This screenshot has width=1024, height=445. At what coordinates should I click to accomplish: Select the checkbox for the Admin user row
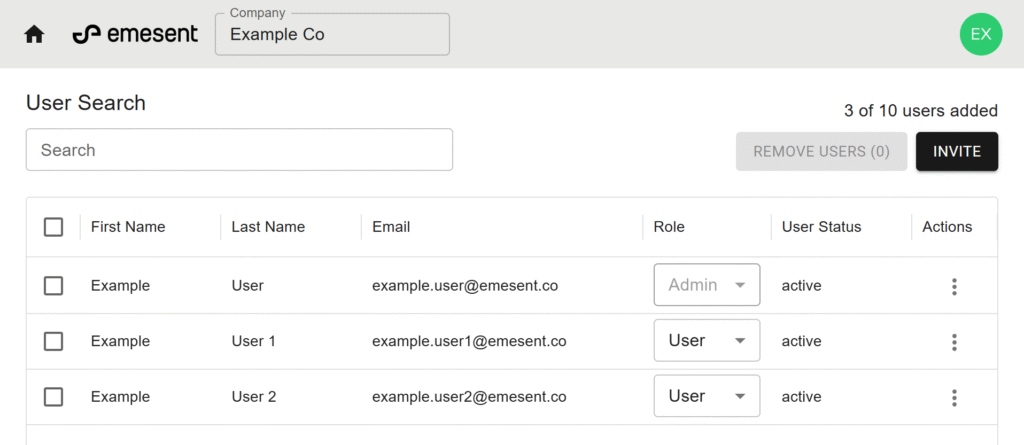pyautogui.click(x=54, y=286)
